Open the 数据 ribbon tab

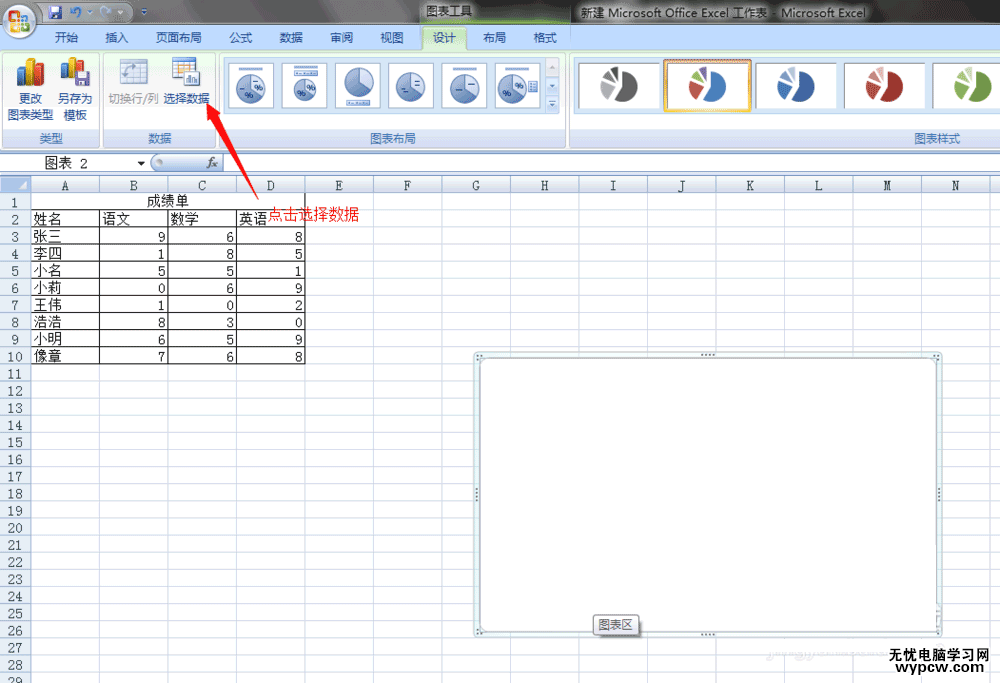291,38
